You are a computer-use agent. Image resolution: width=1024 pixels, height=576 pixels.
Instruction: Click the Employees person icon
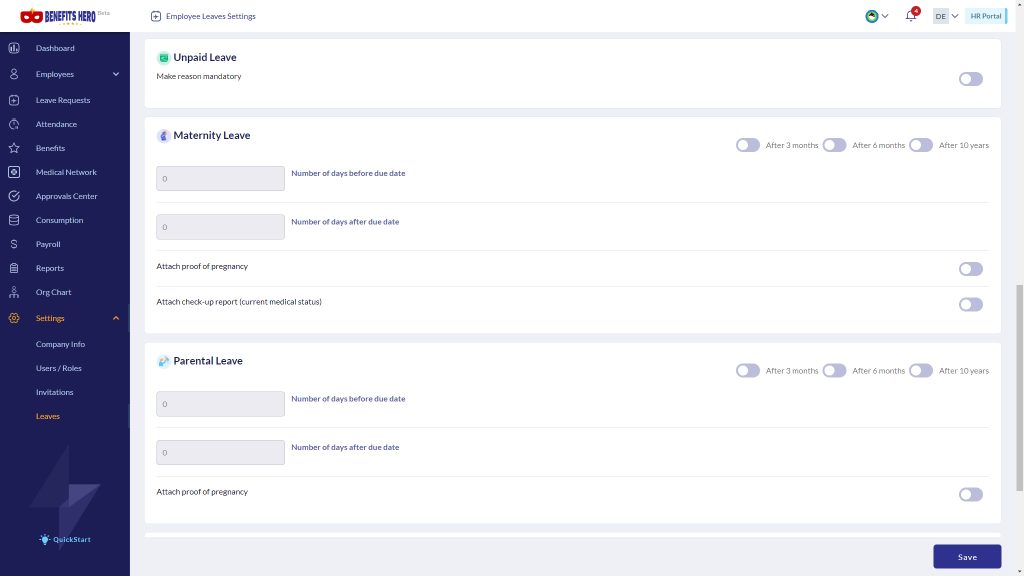14,74
